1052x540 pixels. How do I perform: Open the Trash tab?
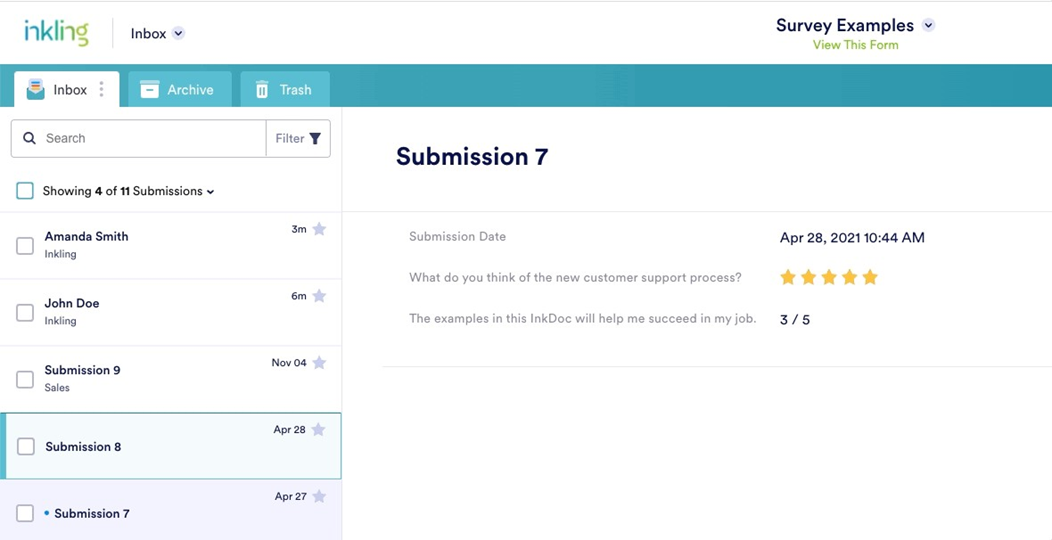284,90
